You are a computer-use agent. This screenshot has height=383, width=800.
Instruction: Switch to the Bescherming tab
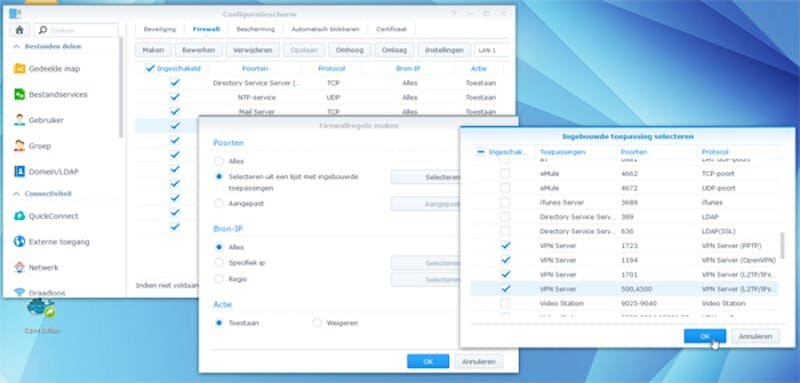click(x=255, y=30)
